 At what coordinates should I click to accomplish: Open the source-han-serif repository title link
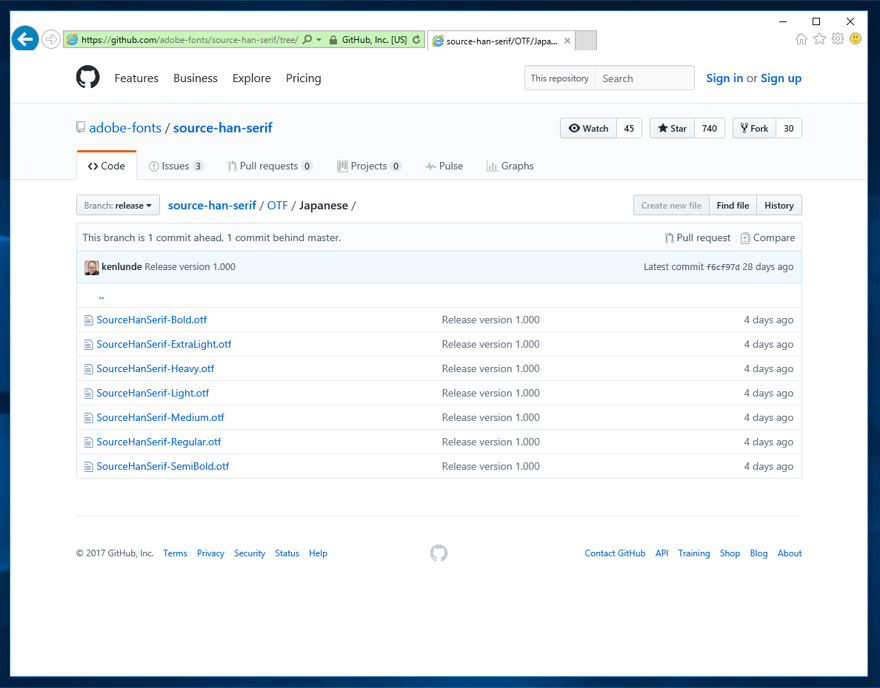click(x=223, y=128)
